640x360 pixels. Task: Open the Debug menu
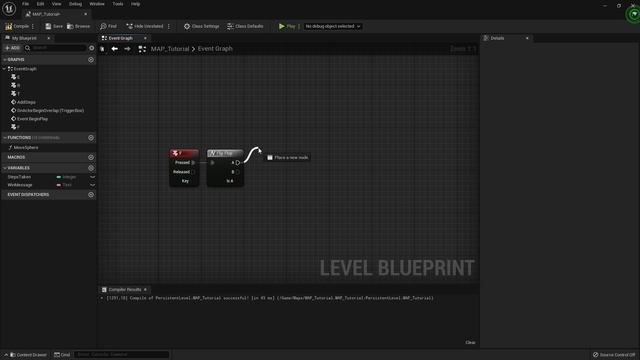[75, 4]
